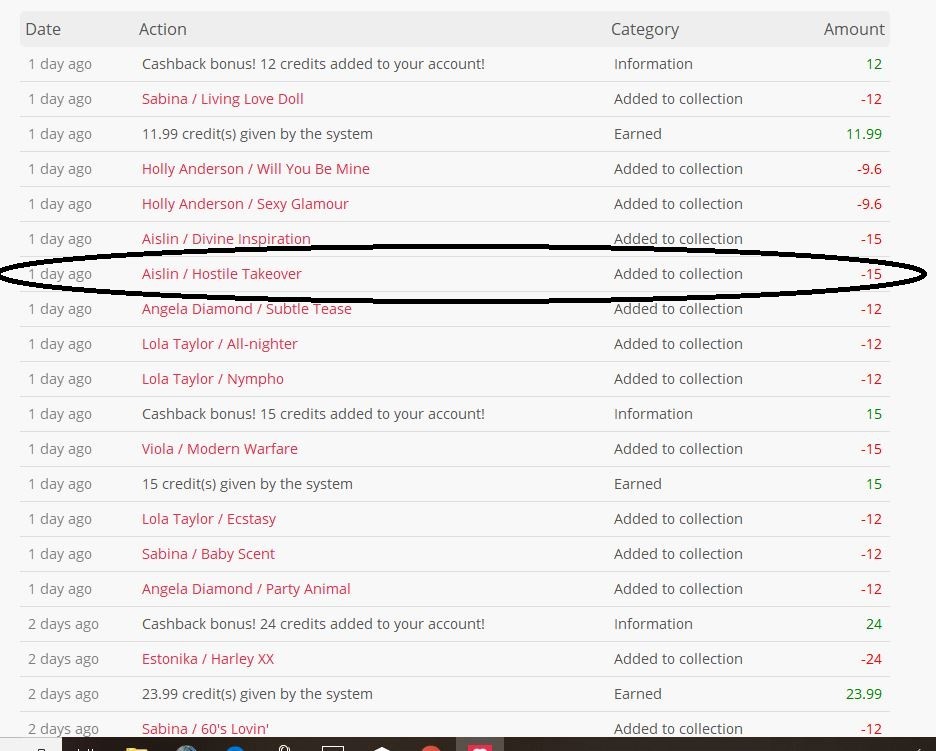Click -15 amount in Divine Inspiration row
This screenshot has width=936, height=751.
pos(871,239)
